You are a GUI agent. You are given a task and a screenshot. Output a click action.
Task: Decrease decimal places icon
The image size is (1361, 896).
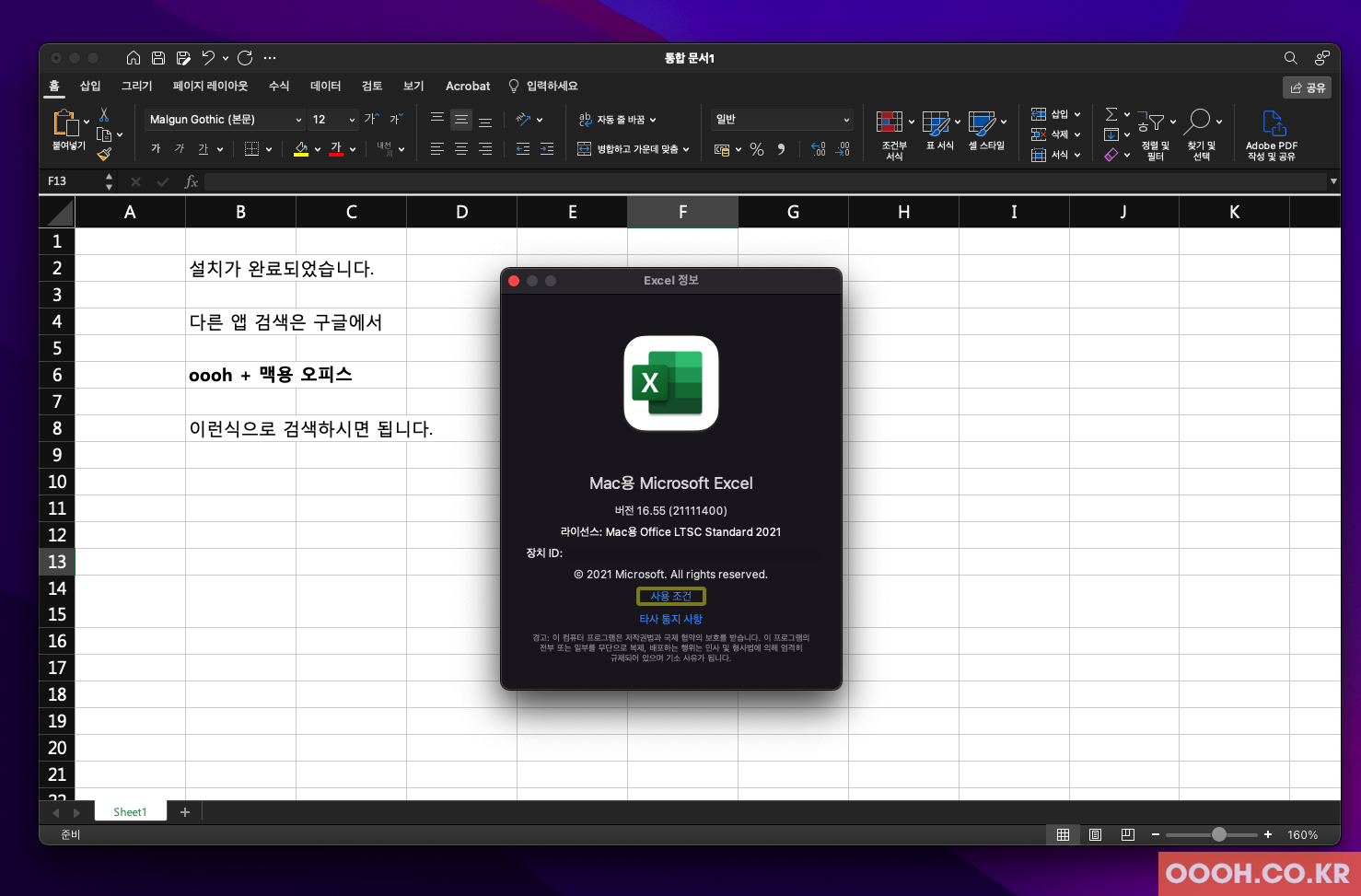(x=843, y=149)
